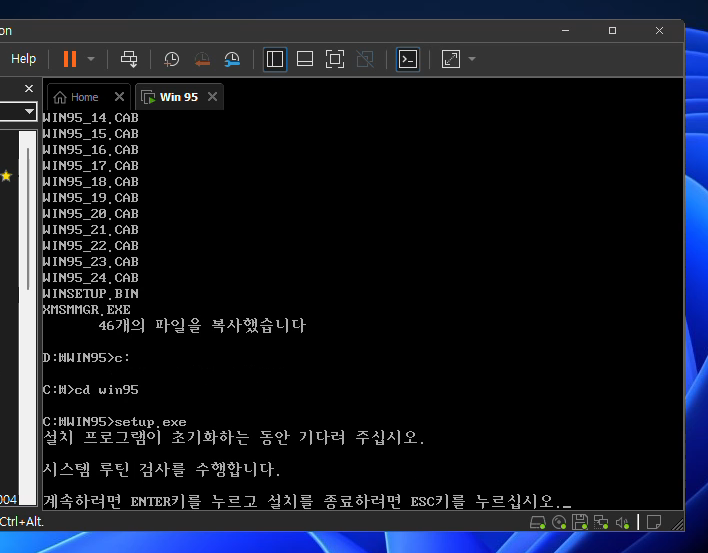Click the stretch guest display icon
This screenshot has height=553, width=708.
point(451,59)
